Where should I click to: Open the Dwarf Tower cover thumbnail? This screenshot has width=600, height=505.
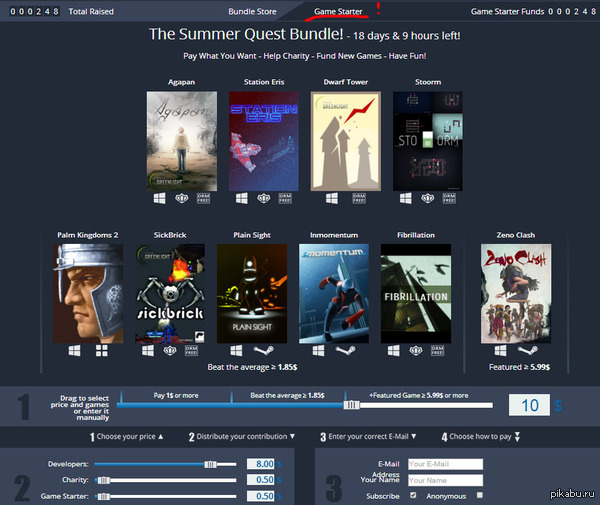tap(346, 141)
